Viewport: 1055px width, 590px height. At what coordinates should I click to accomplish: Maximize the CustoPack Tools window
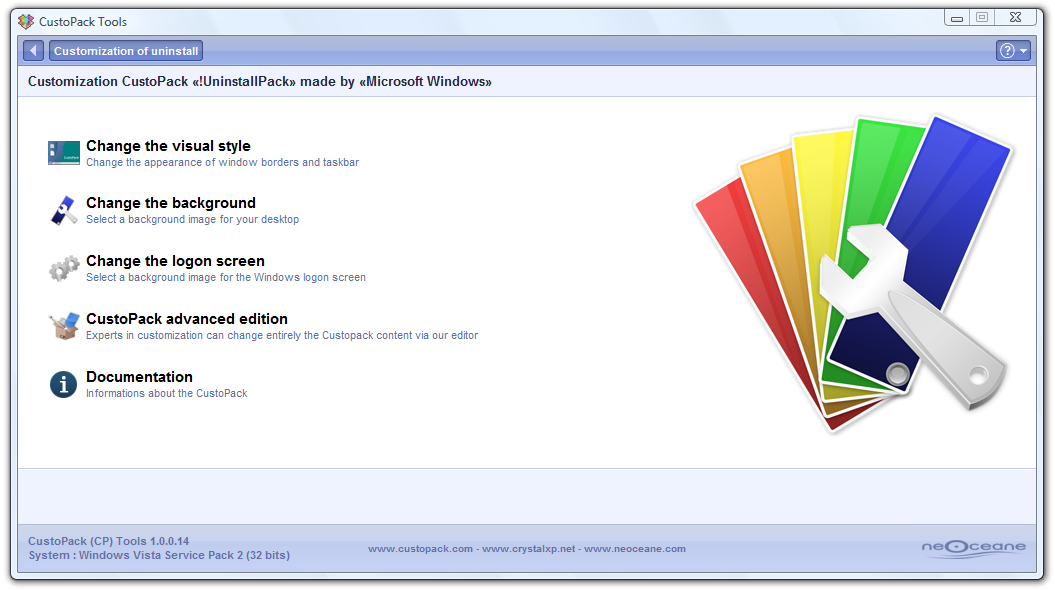[982, 18]
